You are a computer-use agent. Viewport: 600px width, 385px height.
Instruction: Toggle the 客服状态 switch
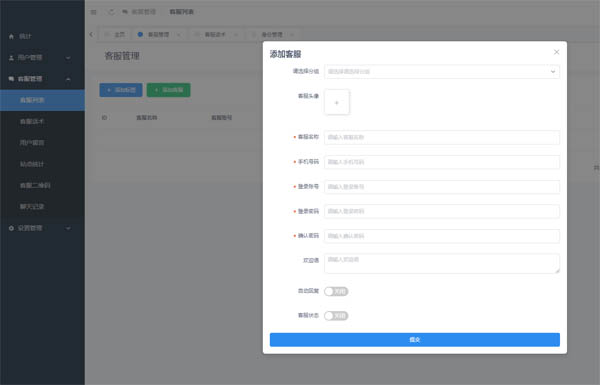click(x=336, y=316)
